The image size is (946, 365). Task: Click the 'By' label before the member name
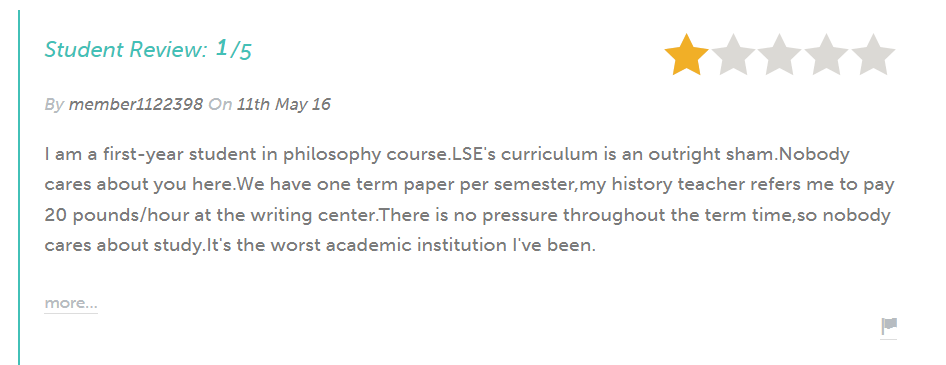pos(54,105)
